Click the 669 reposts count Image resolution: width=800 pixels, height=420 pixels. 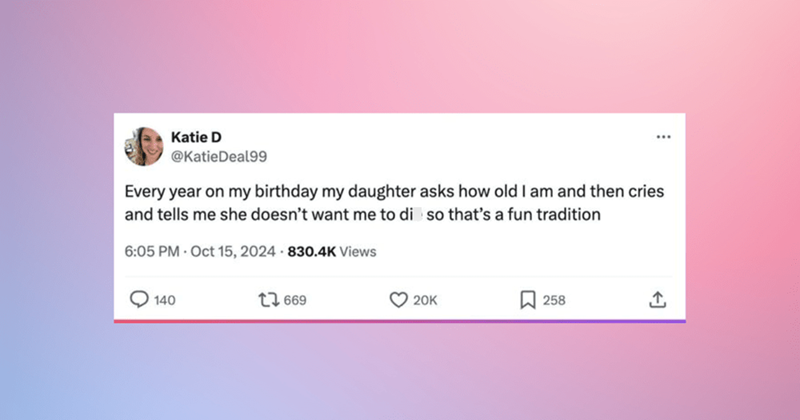(x=294, y=300)
